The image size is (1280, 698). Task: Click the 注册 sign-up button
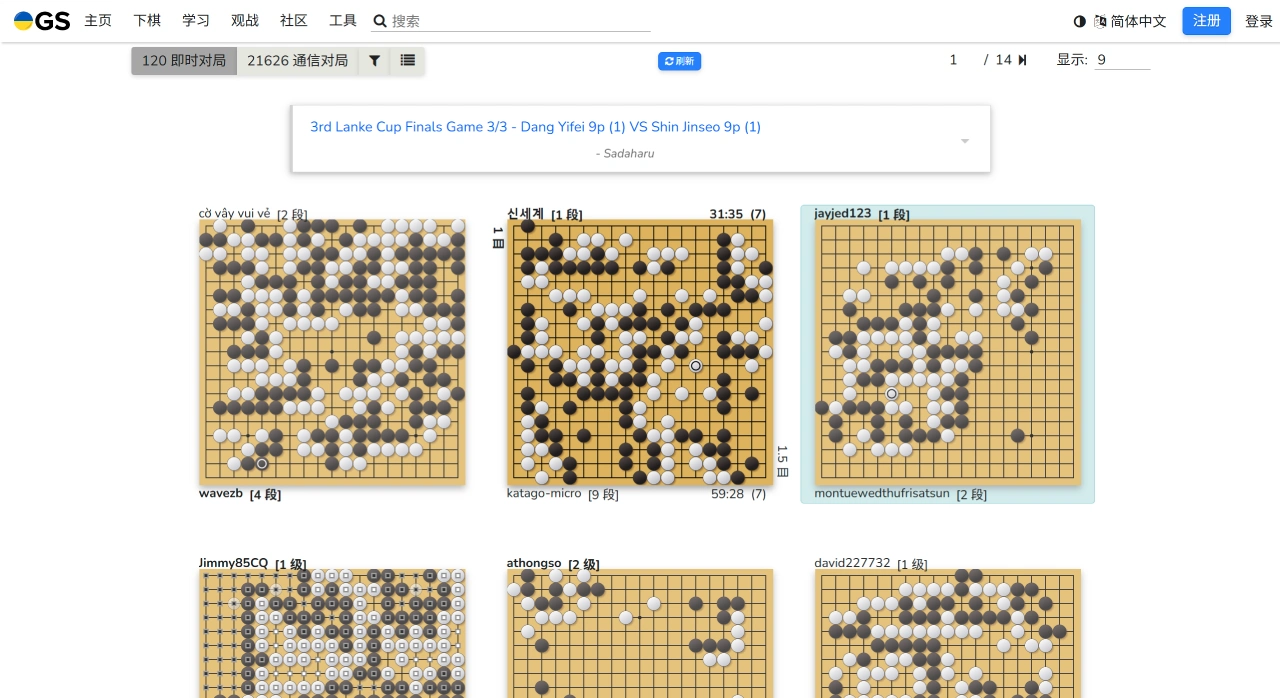[1206, 21]
